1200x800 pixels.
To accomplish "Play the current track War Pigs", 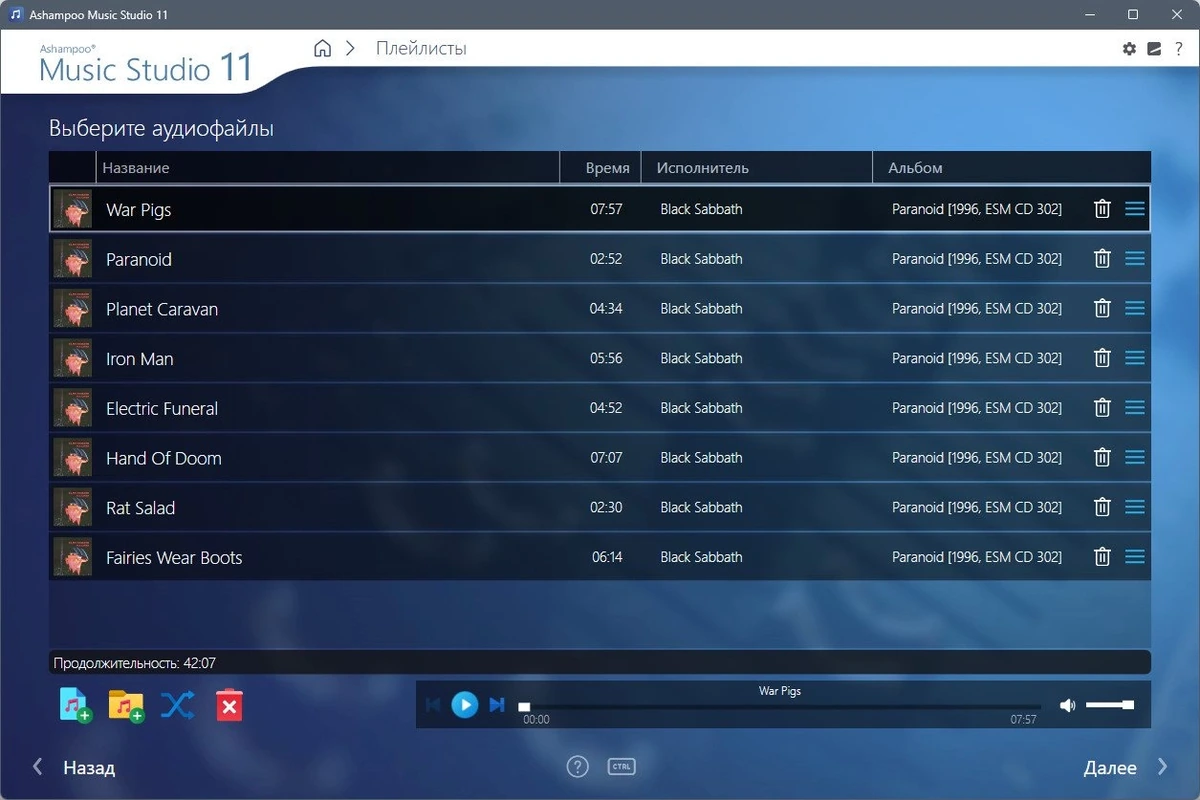I will [464, 705].
